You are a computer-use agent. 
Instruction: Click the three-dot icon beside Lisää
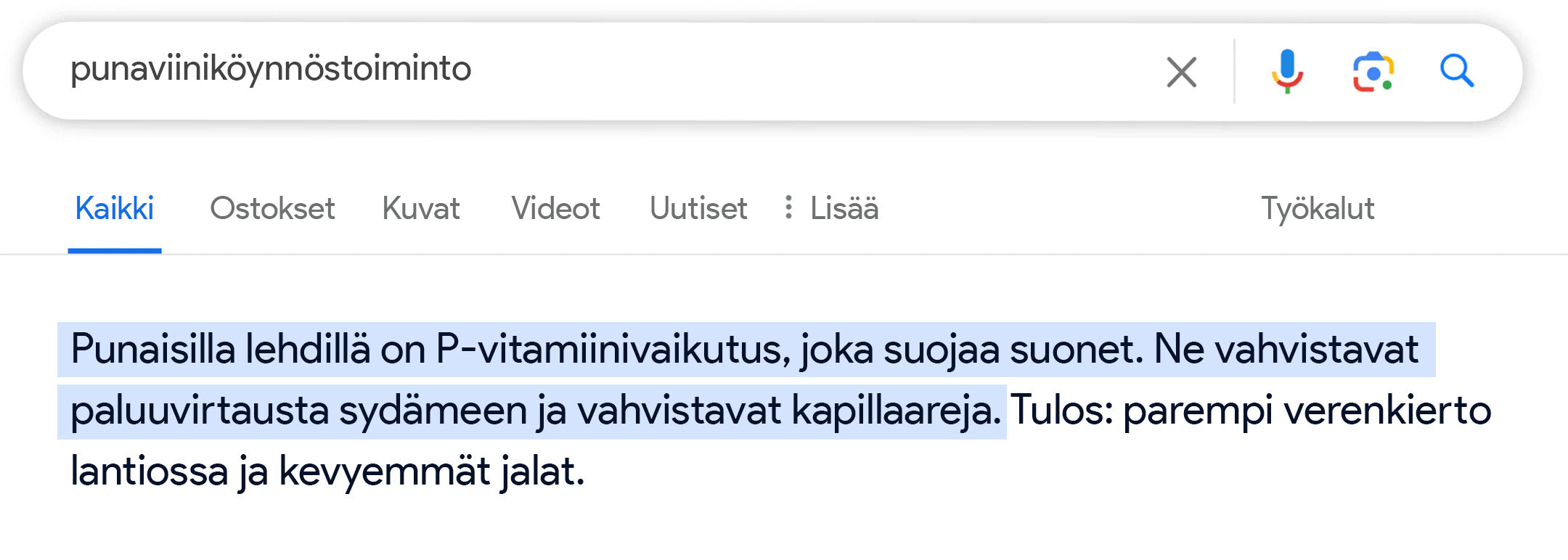pyautogui.click(x=788, y=207)
